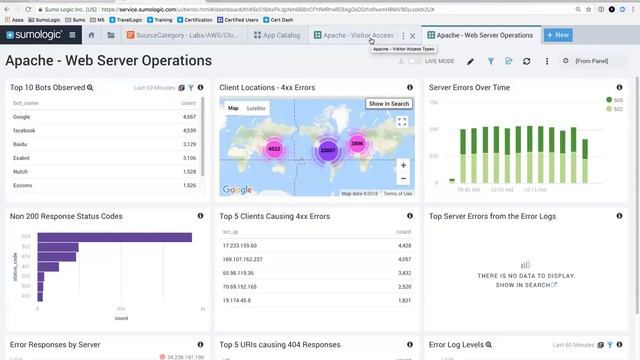Show info for Error Responses by Server
The image size is (640, 360).
(x=200, y=344)
